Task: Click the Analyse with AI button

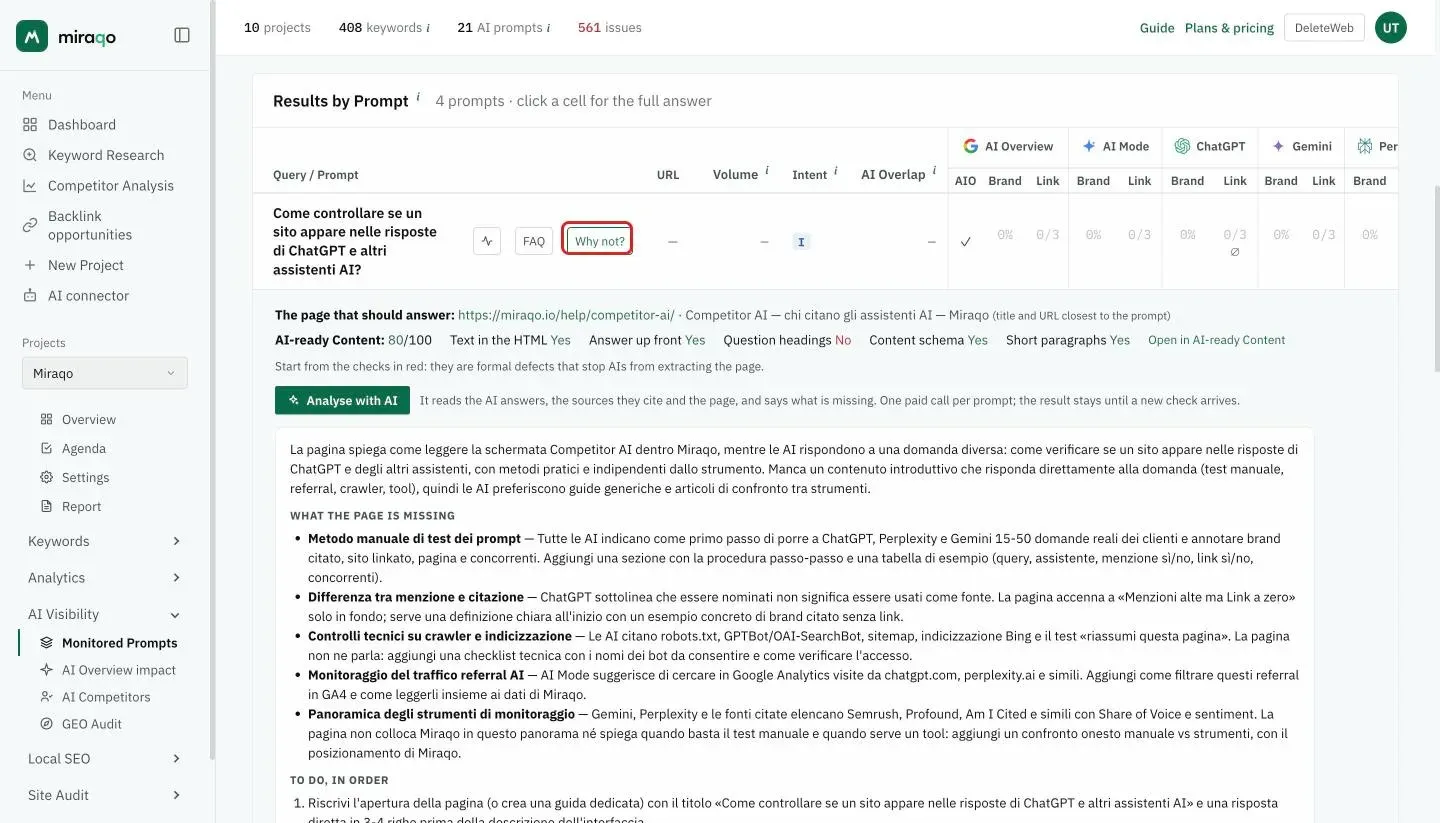Action: pyautogui.click(x=342, y=400)
